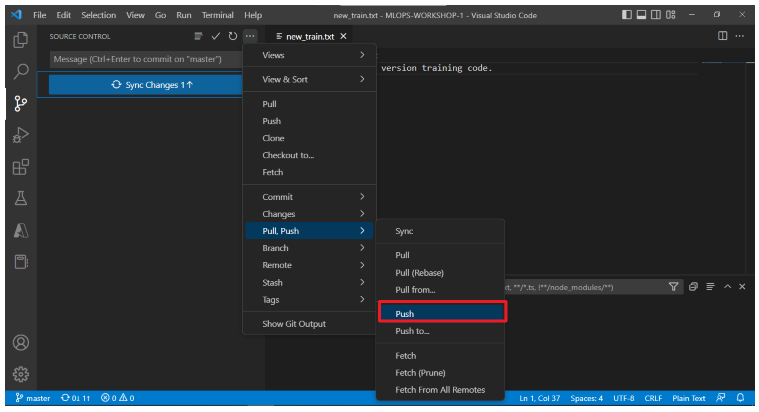Click the synchronize changes status bar indicator
Image resolution: width=759 pixels, height=412 pixels.
click(x=76, y=398)
